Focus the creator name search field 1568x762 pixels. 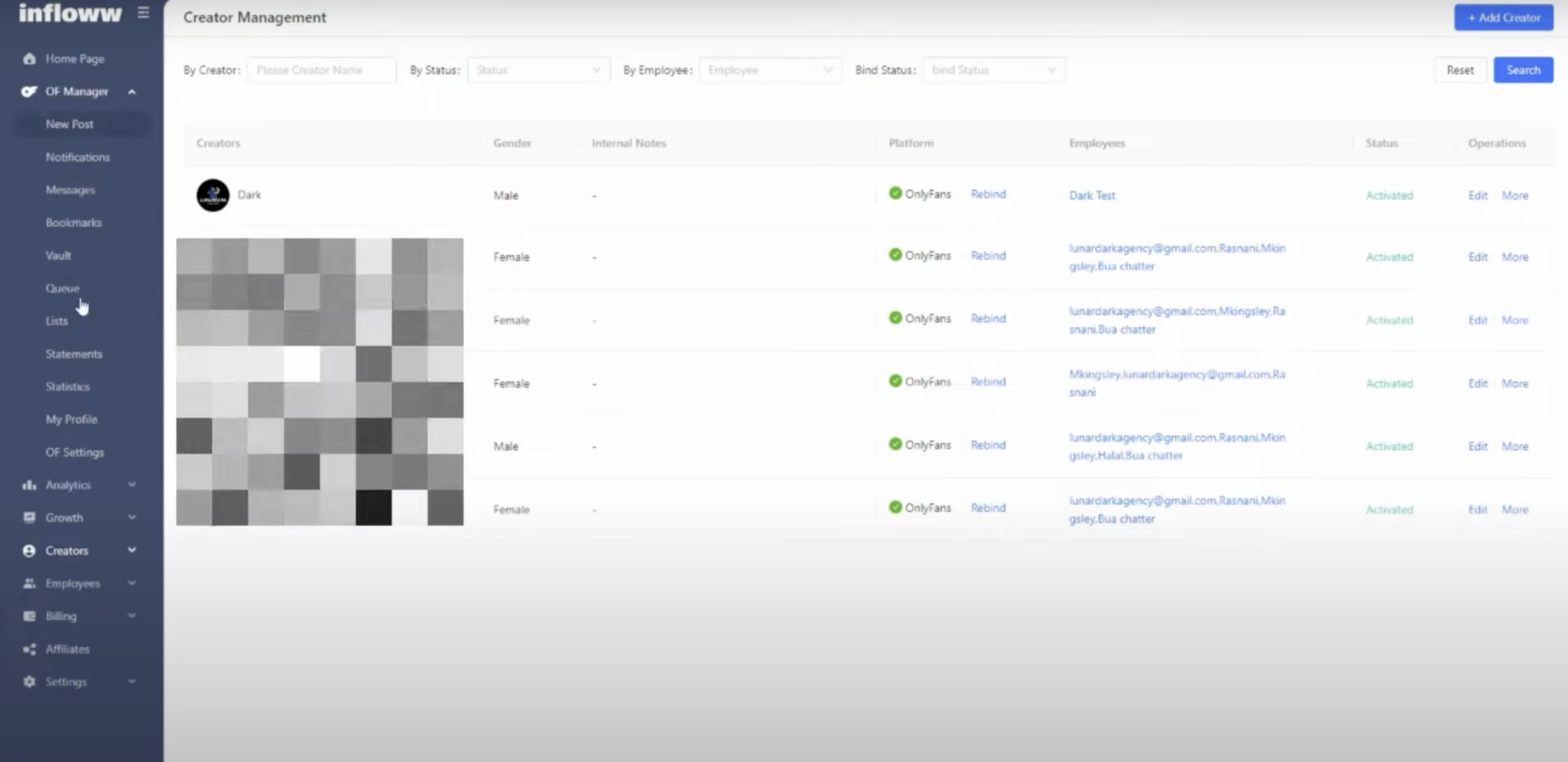321,70
